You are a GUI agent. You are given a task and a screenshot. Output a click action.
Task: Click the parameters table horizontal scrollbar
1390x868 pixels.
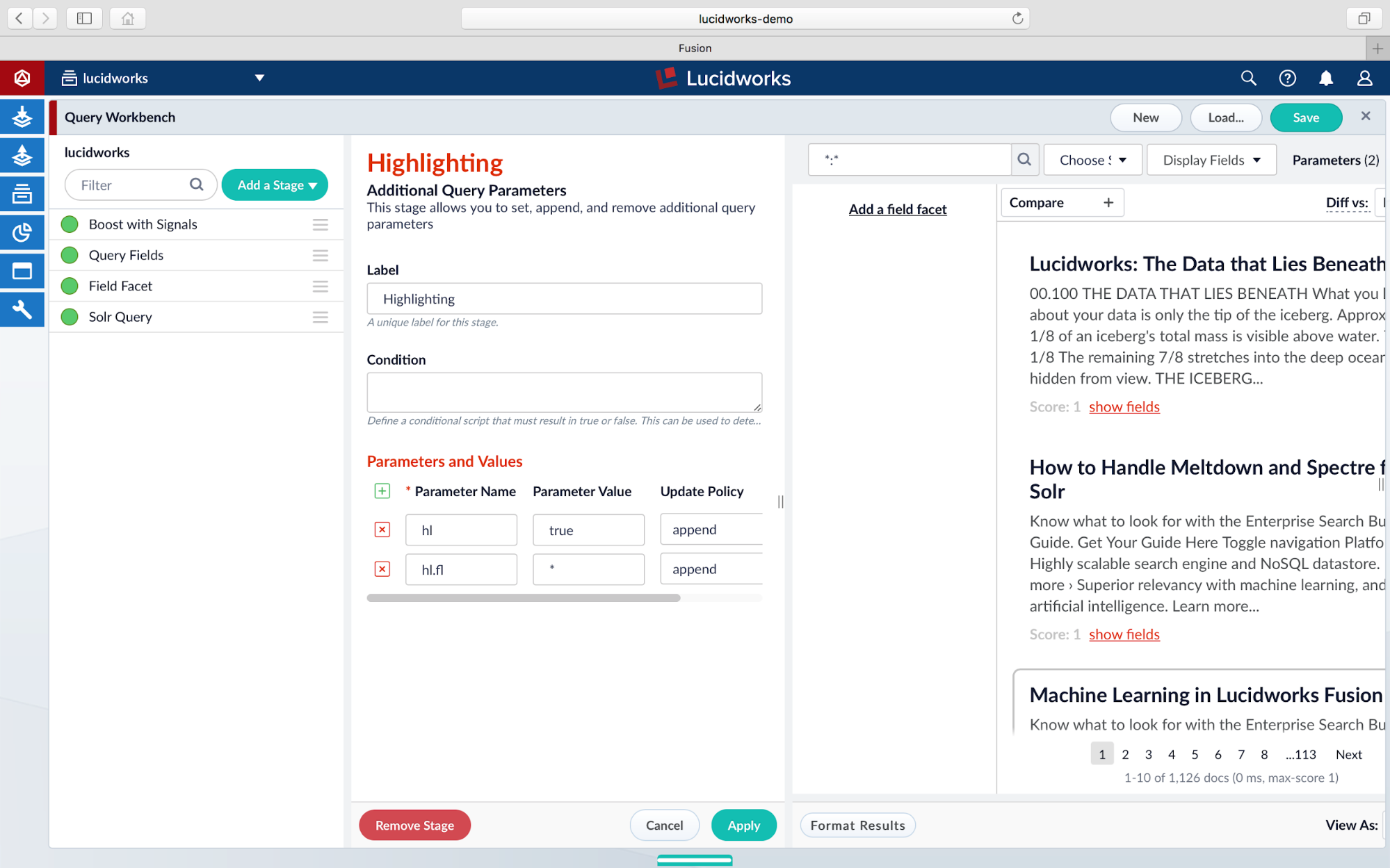524,598
